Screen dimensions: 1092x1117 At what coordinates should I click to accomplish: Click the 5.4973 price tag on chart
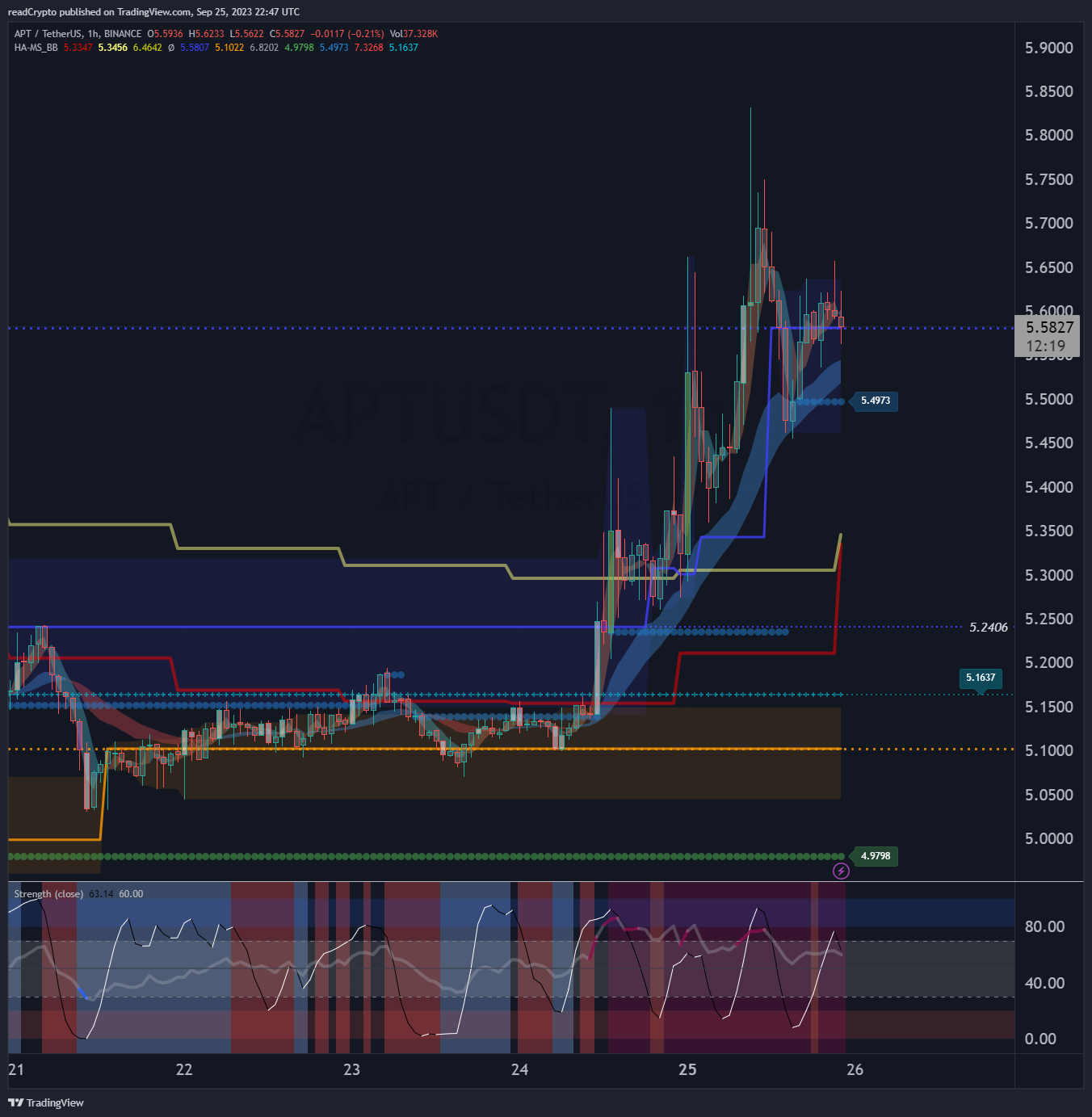coord(876,401)
